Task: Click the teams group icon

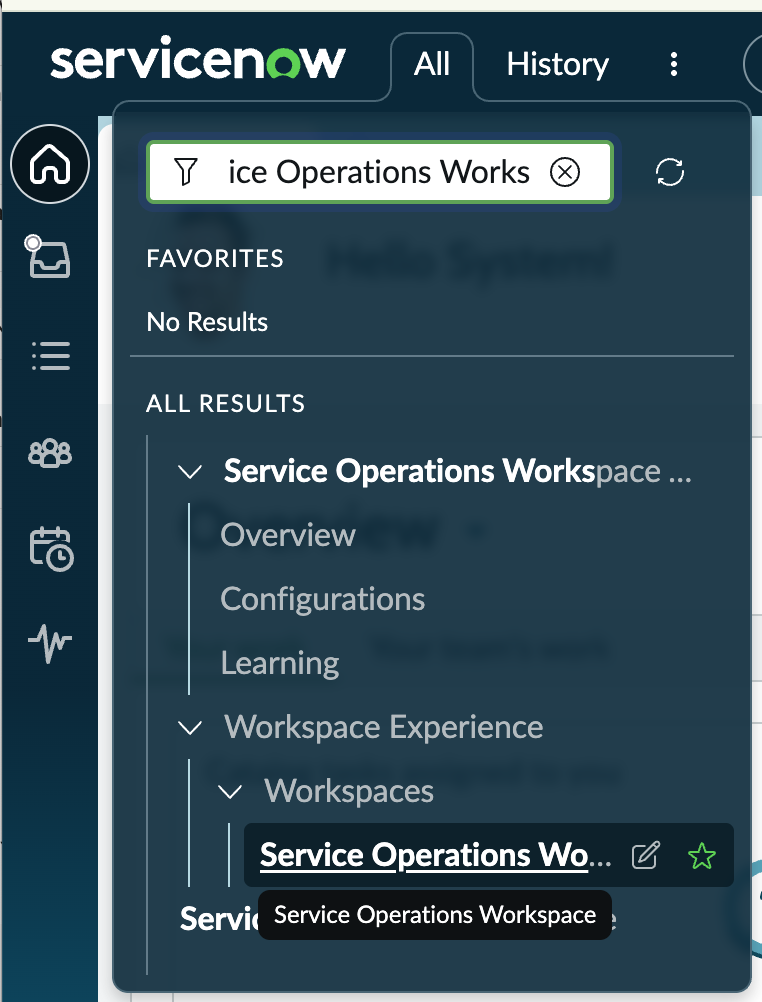Action: [x=50, y=453]
